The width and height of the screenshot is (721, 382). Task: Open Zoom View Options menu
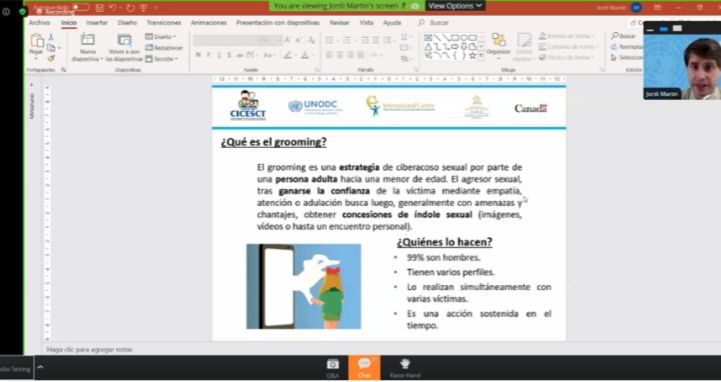point(455,6)
